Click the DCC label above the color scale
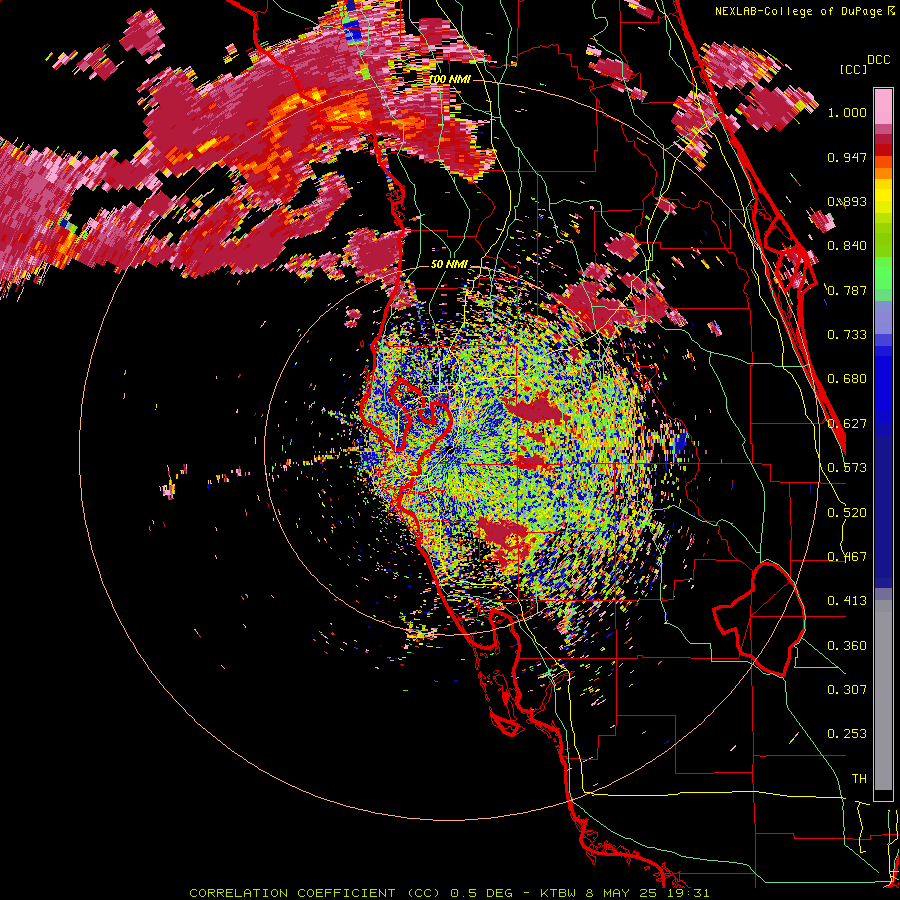Screen dimensions: 900x900 tap(878, 60)
